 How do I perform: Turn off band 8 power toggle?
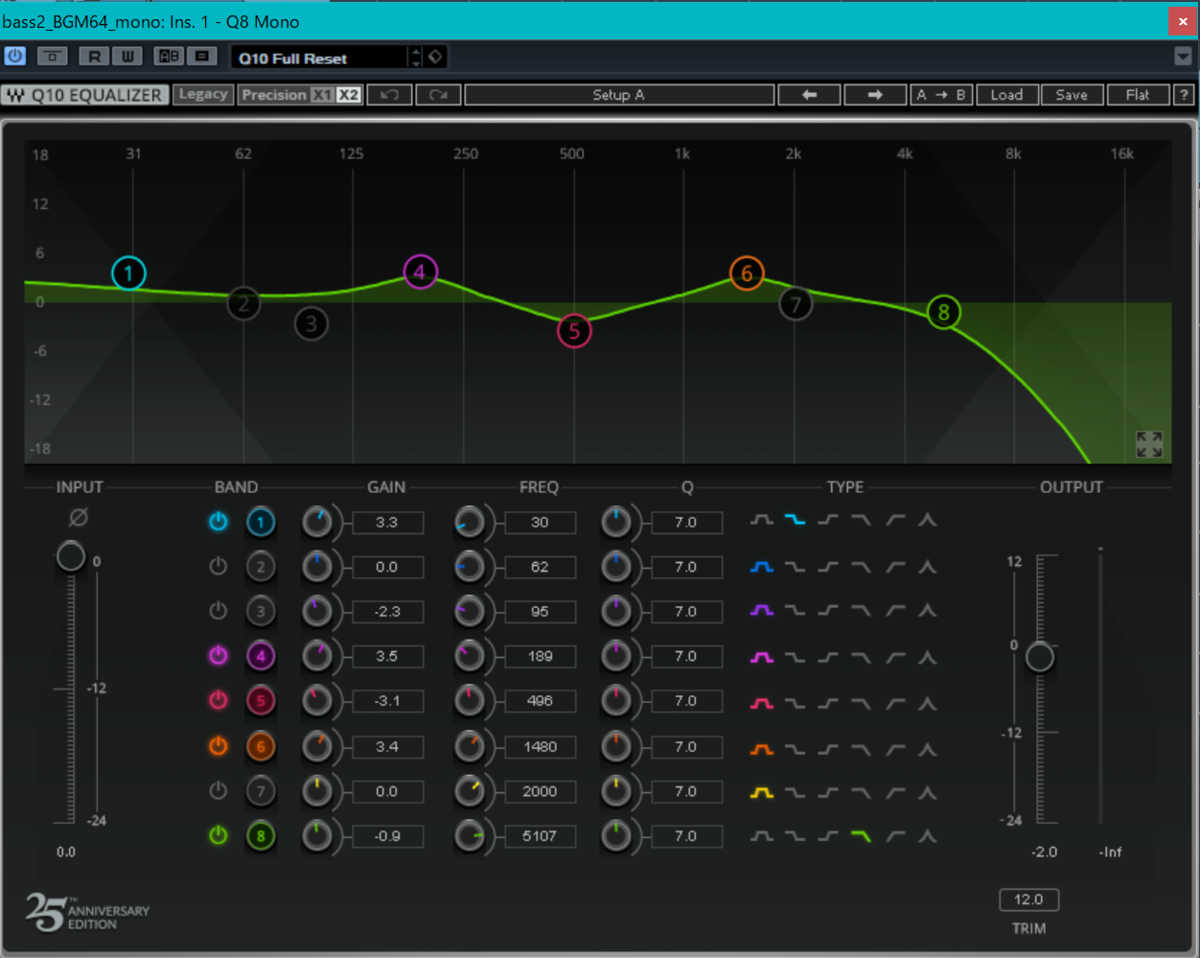(x=218, y=835)
